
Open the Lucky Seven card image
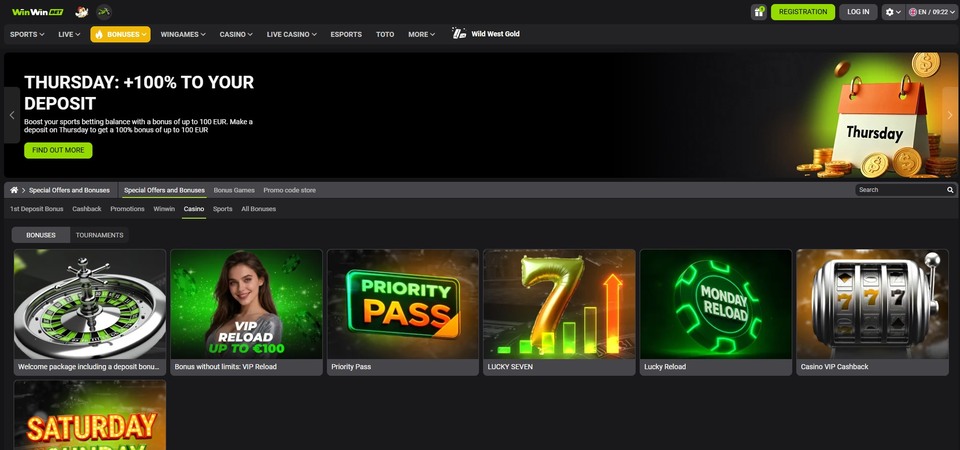coord(559,304)
